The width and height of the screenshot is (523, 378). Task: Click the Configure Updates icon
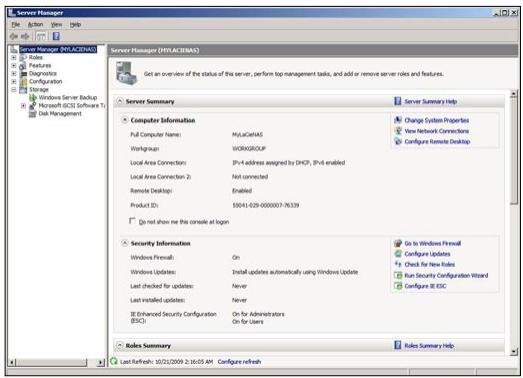pyautogui.click(x=398, y=254)
